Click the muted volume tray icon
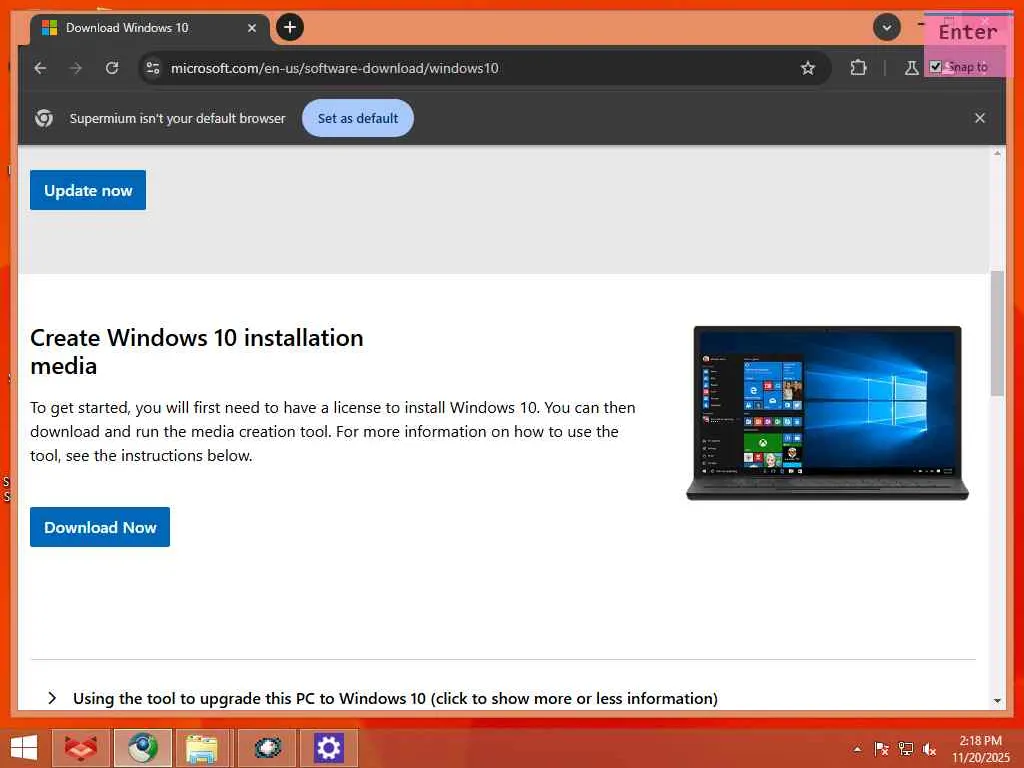1024x768 pixels. coord(929,749)
